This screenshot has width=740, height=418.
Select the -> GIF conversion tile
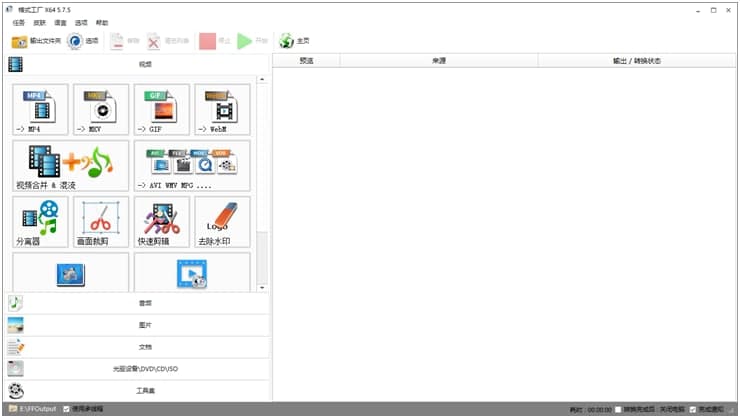point(162,109)
